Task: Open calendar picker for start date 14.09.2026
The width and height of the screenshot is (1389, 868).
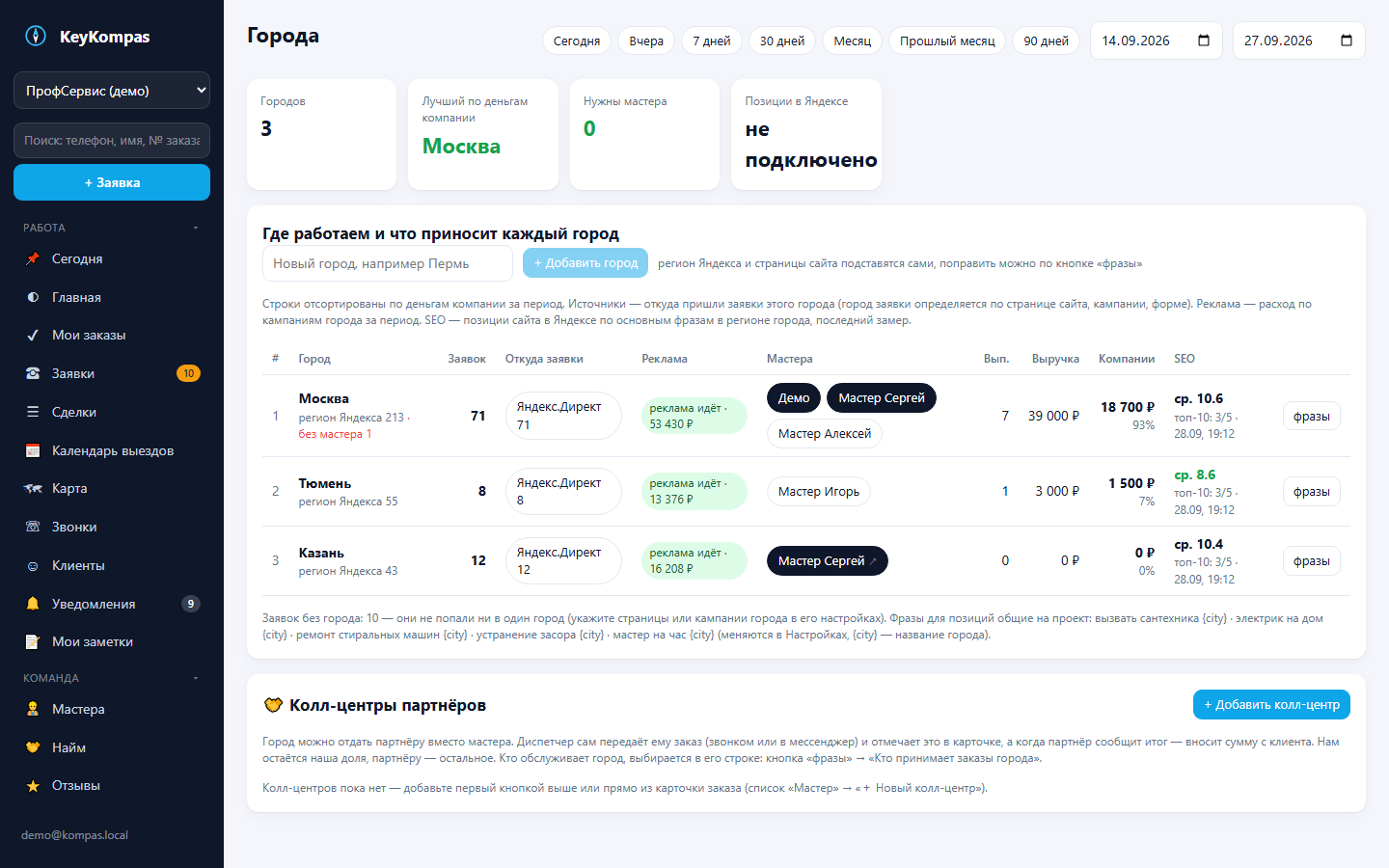Action: tap(1204, 41)
